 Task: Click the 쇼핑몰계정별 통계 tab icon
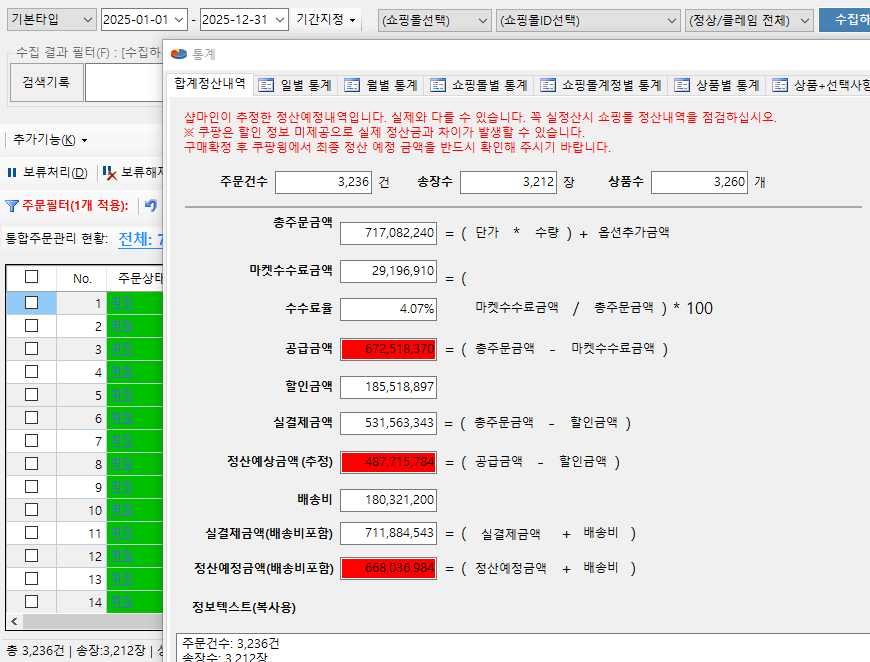[547, 85]
